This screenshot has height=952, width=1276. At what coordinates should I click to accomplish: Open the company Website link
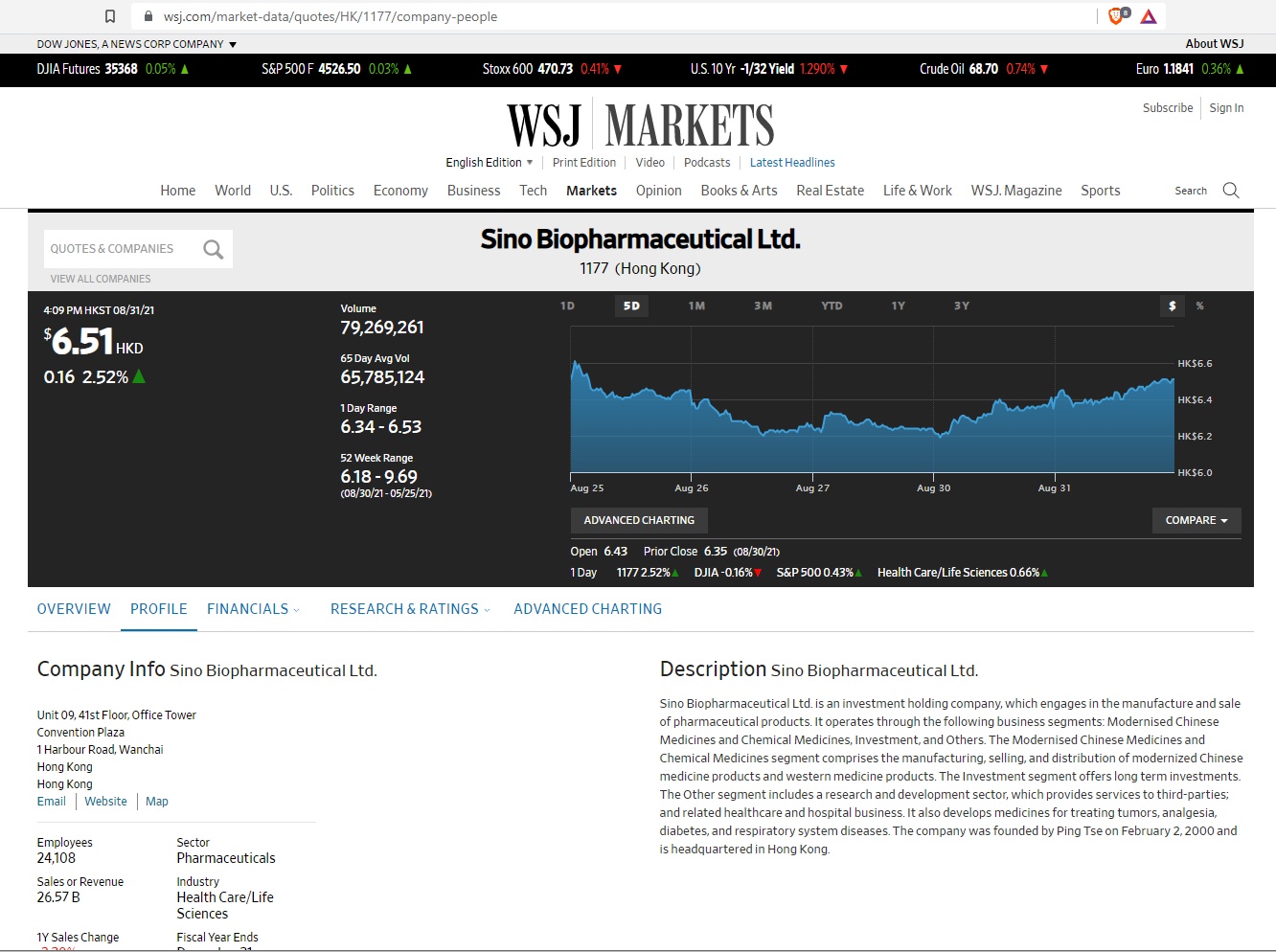point(105,802)
